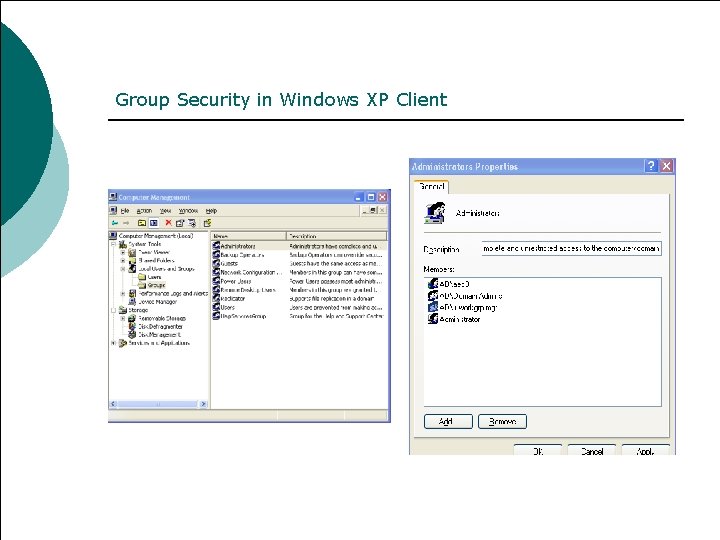720x540 pixels.
Task: Select Computer Management (Local) root node
Action: coord(156,236)
